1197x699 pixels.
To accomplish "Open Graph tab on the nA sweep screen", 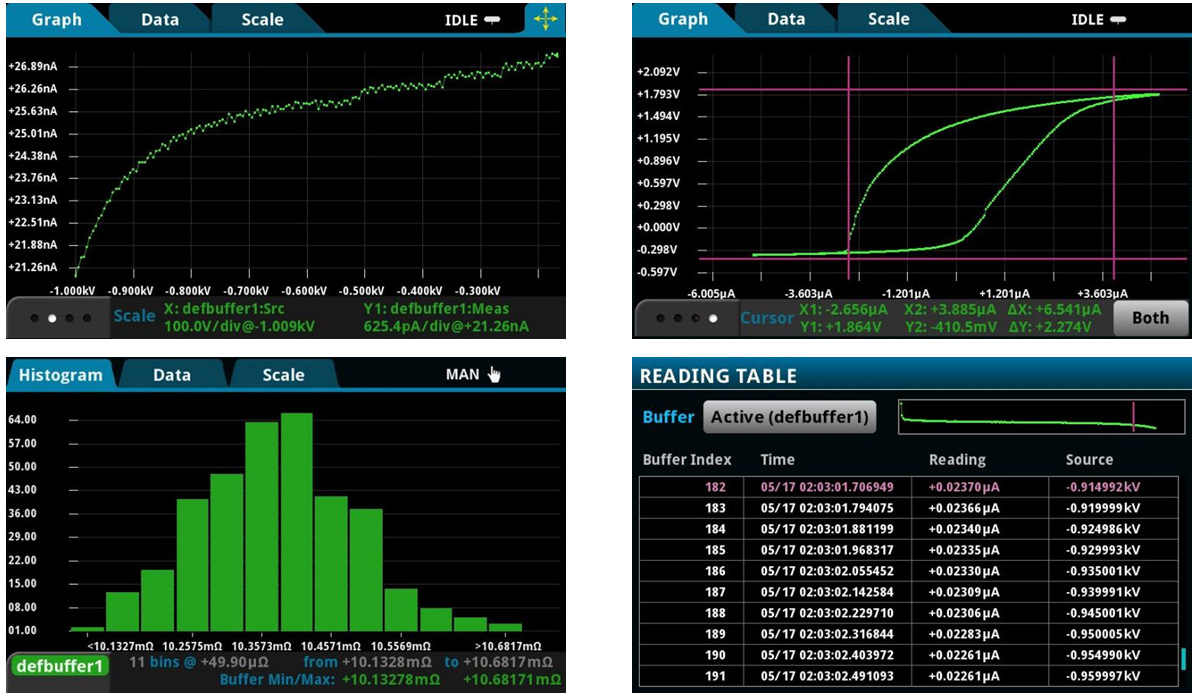I will pyautogui.click(x=56, y=20).
